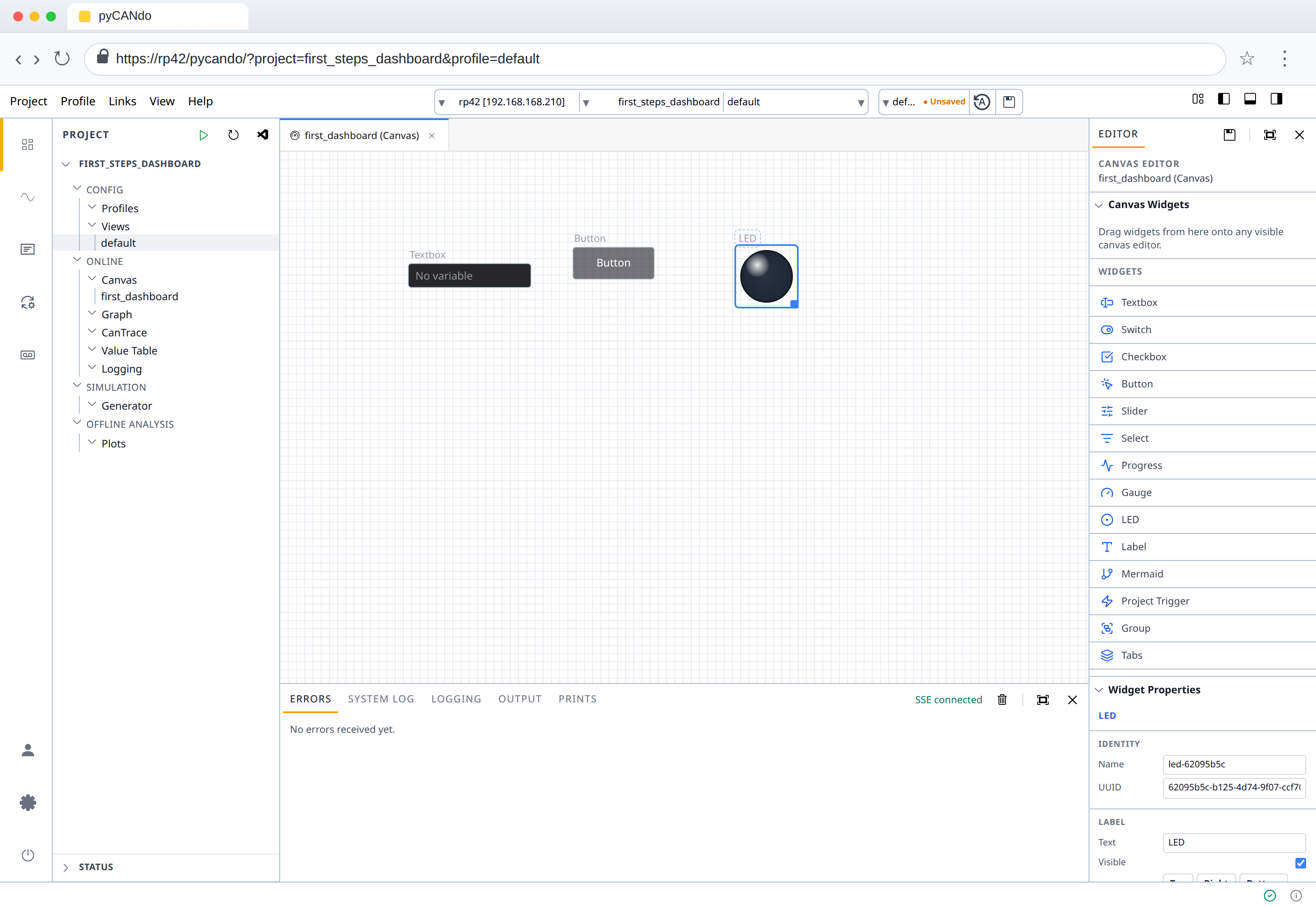Open the layout chooser icon in the top bar

[x=1198, y=99]
